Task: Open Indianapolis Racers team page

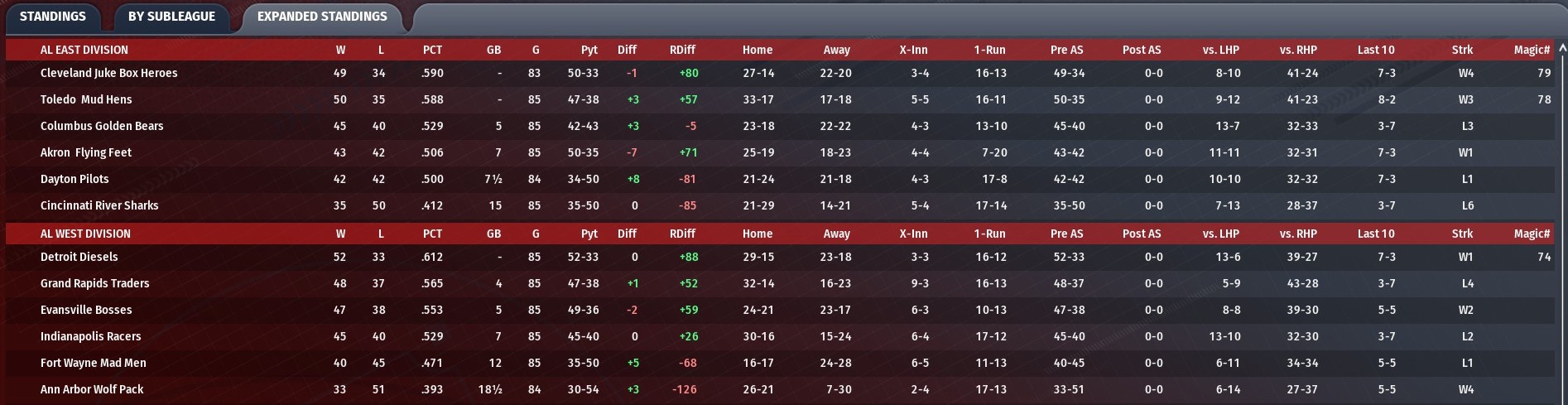Action: (x=91, y=336)
